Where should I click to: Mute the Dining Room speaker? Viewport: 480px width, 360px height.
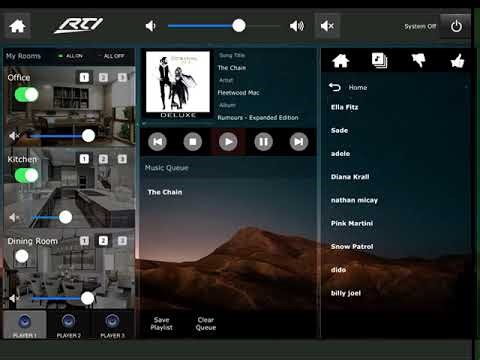tap(14, 298)
